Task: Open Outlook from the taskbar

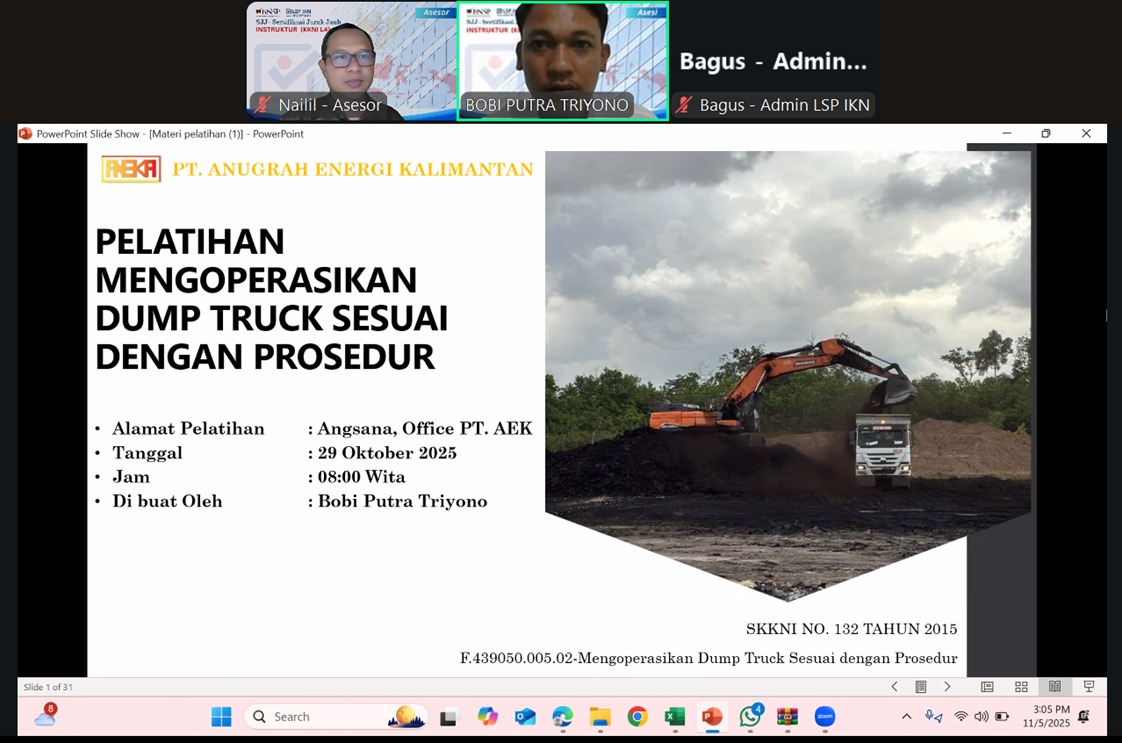Action: pyautogui.click(x=525, y=716)
